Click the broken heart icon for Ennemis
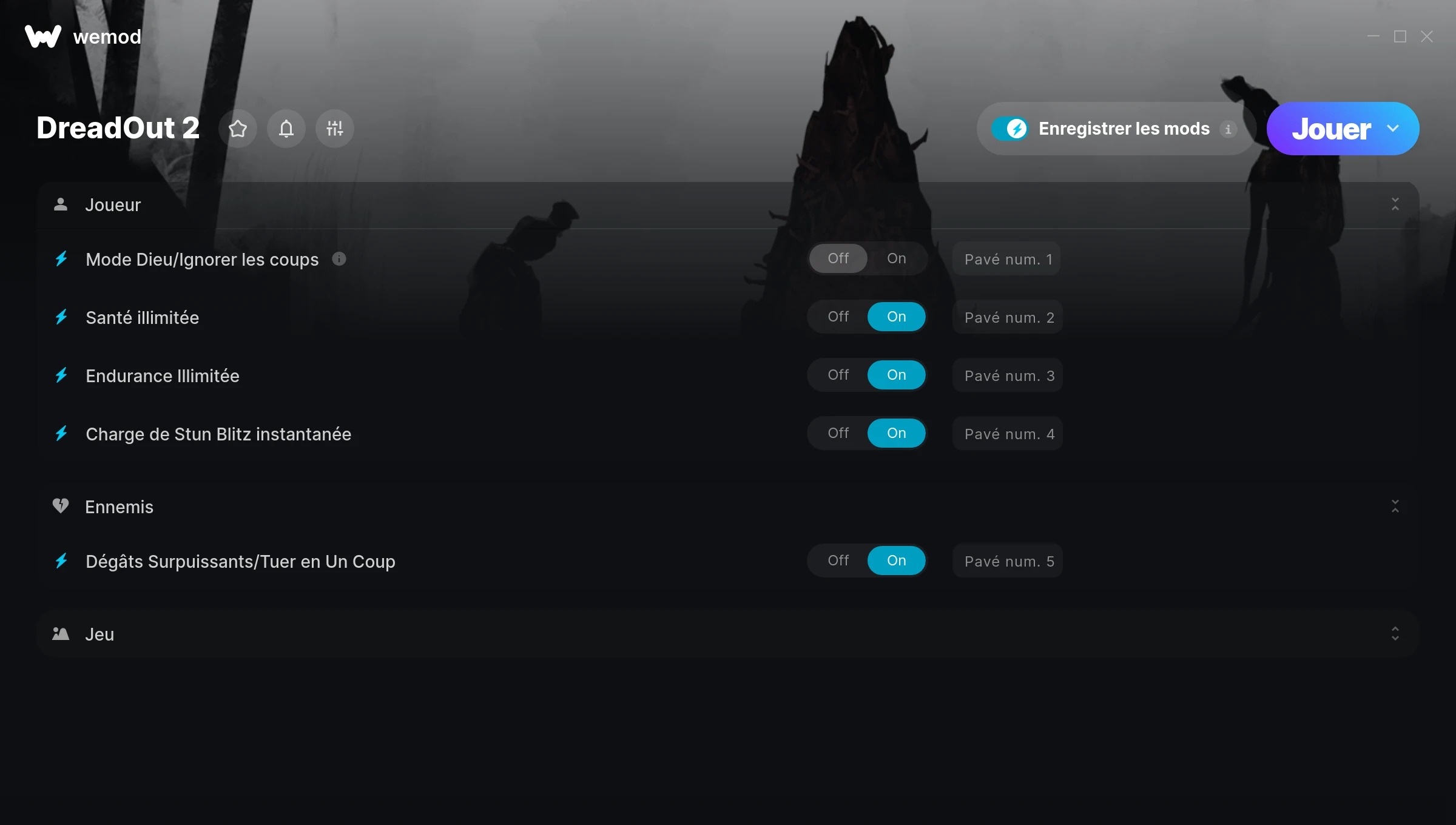Viewport: 1456px width, 825px height. [61, 506]
